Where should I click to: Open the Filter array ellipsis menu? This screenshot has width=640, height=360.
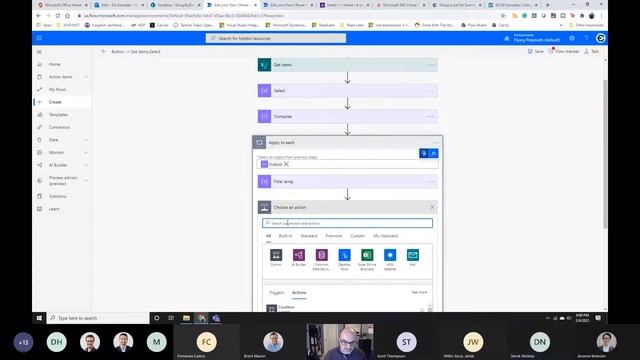point(431,182)
